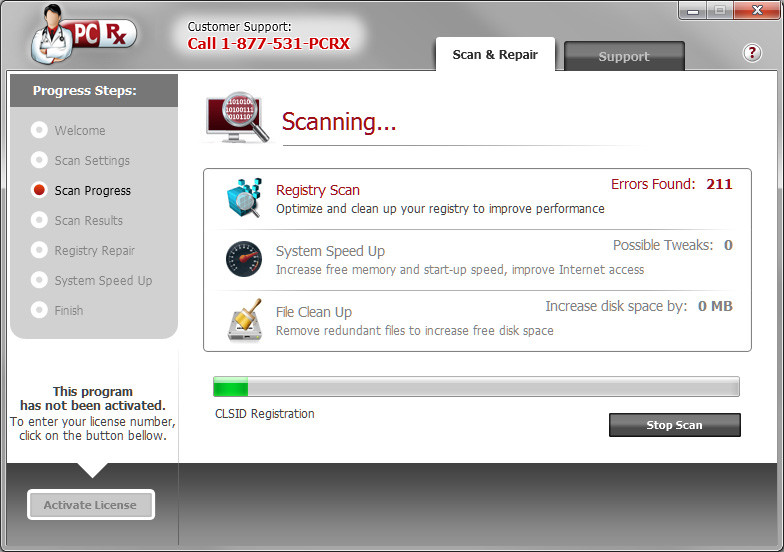Click the CLSID Registration status text
784x552 pixels.
(264, 414)
